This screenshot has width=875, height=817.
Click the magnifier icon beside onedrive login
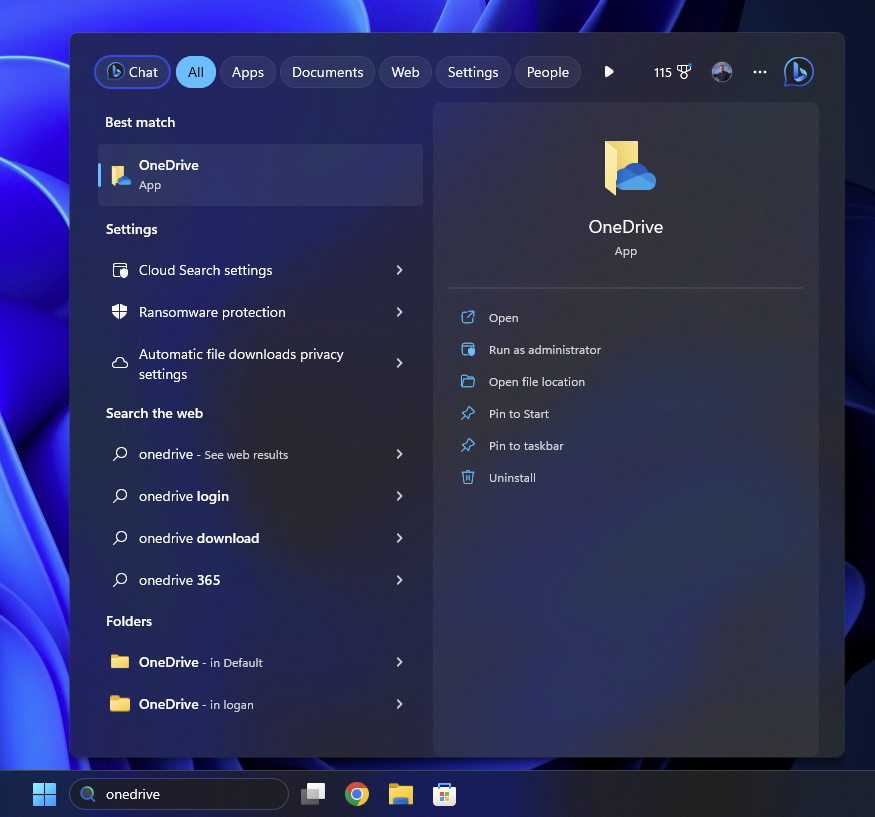click(x=120, y=496)
